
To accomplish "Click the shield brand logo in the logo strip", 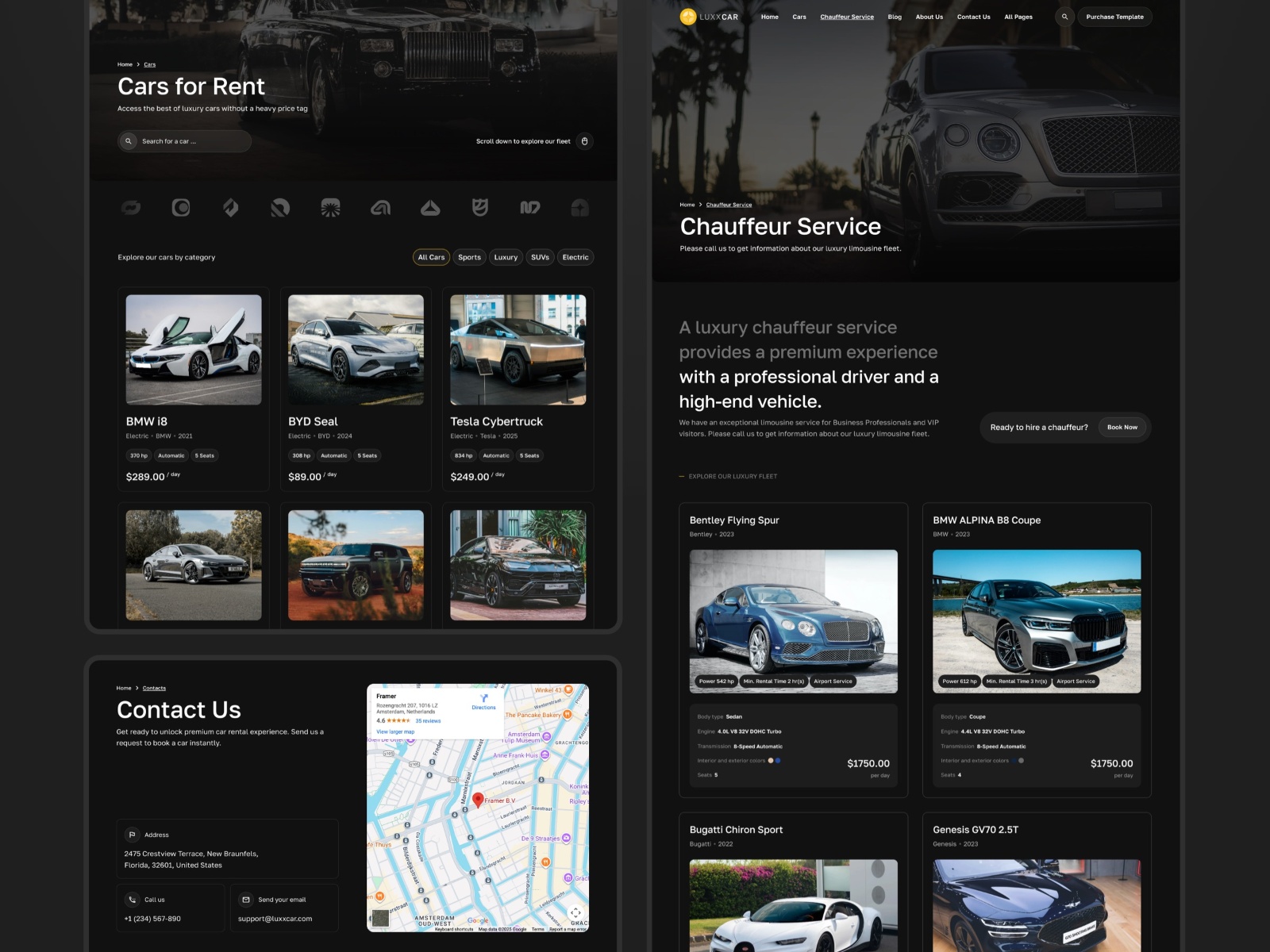I will [x=480, y=208].
